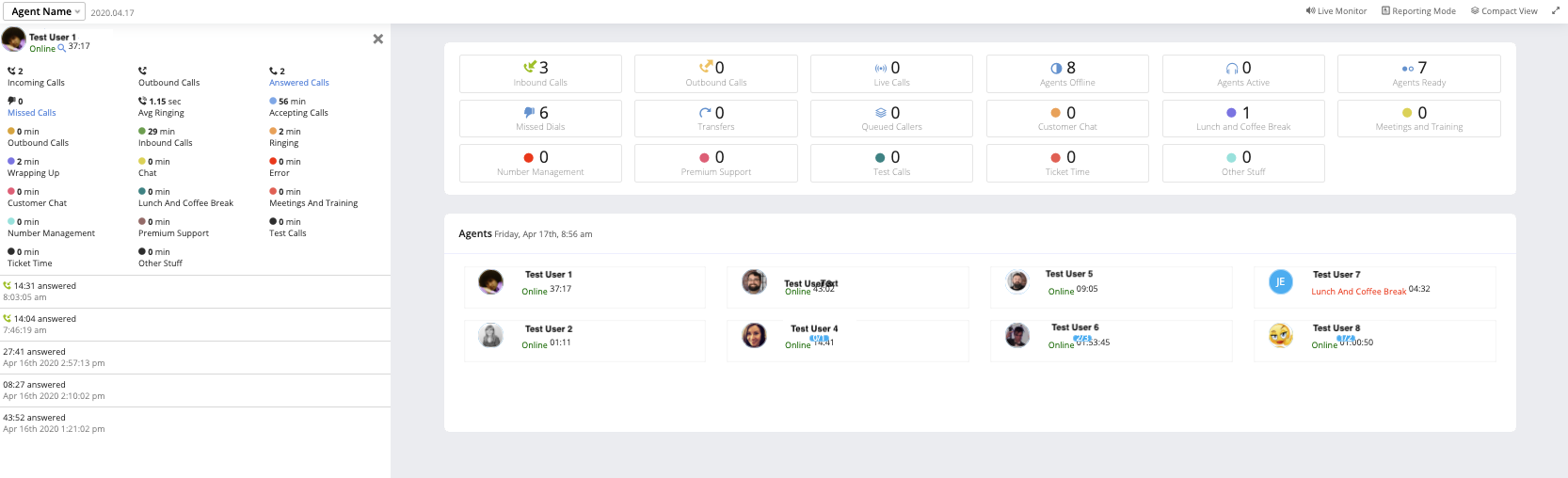1568x478 pixels.
Task: Click the Agents Offline half-circle icon
Action: (1056, 68)
